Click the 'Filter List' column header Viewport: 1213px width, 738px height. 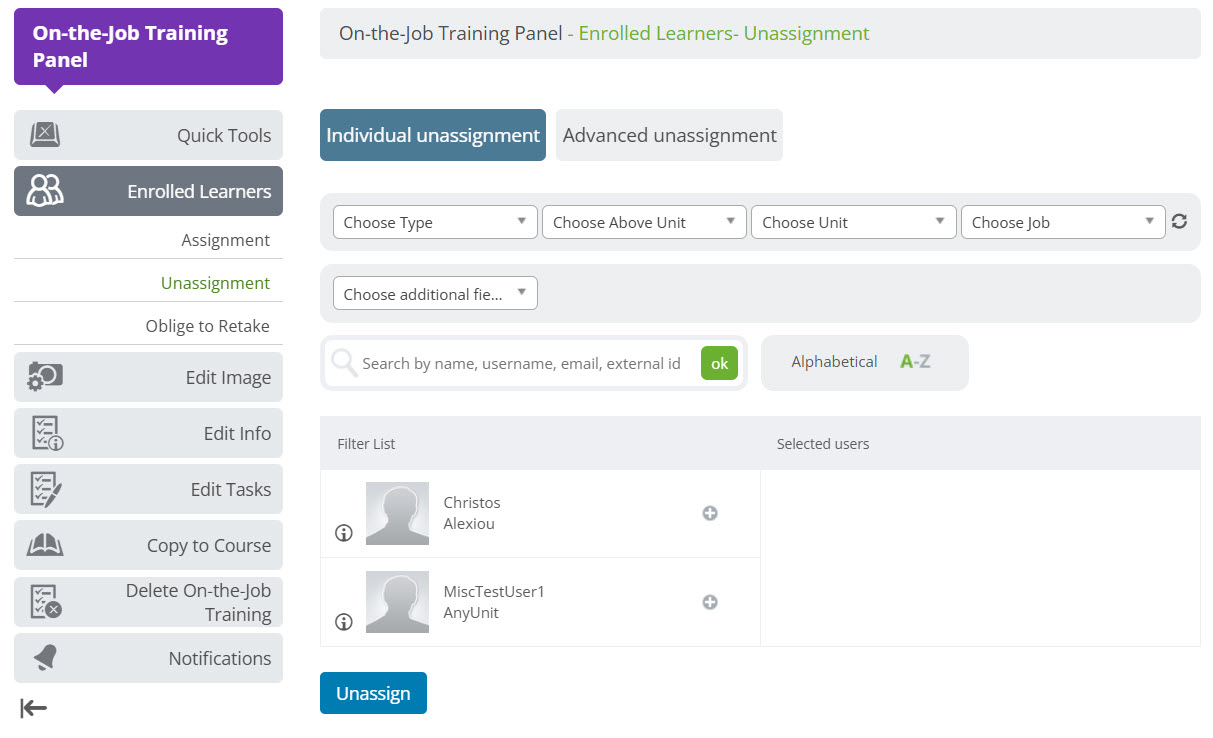tap(366, 443)
